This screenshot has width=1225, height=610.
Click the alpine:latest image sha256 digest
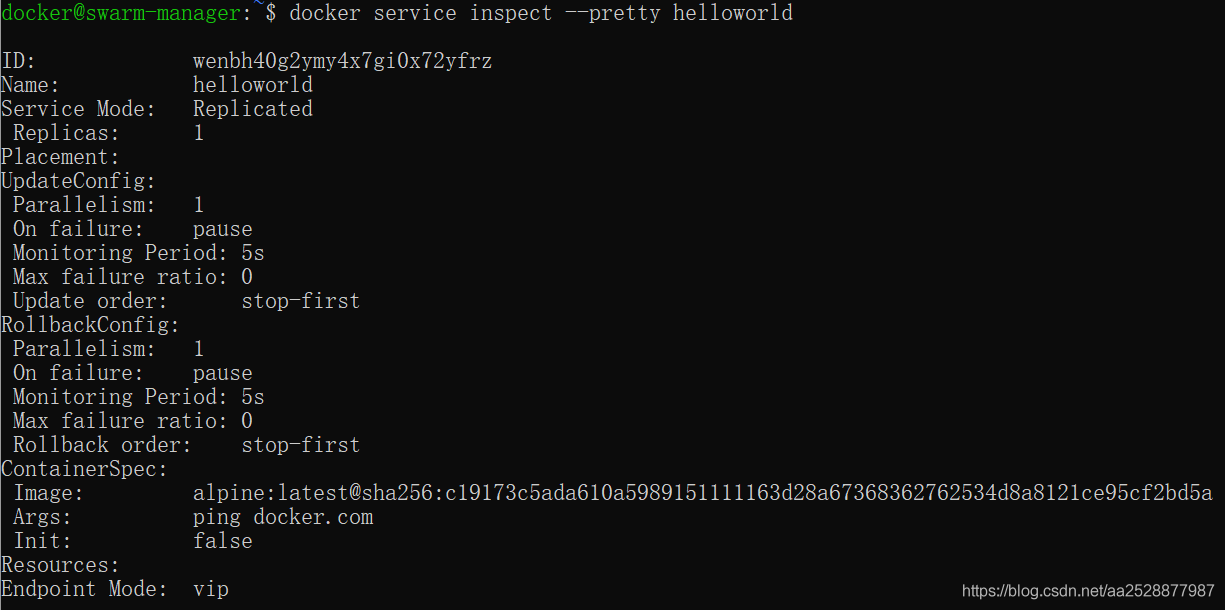(702, 493)
